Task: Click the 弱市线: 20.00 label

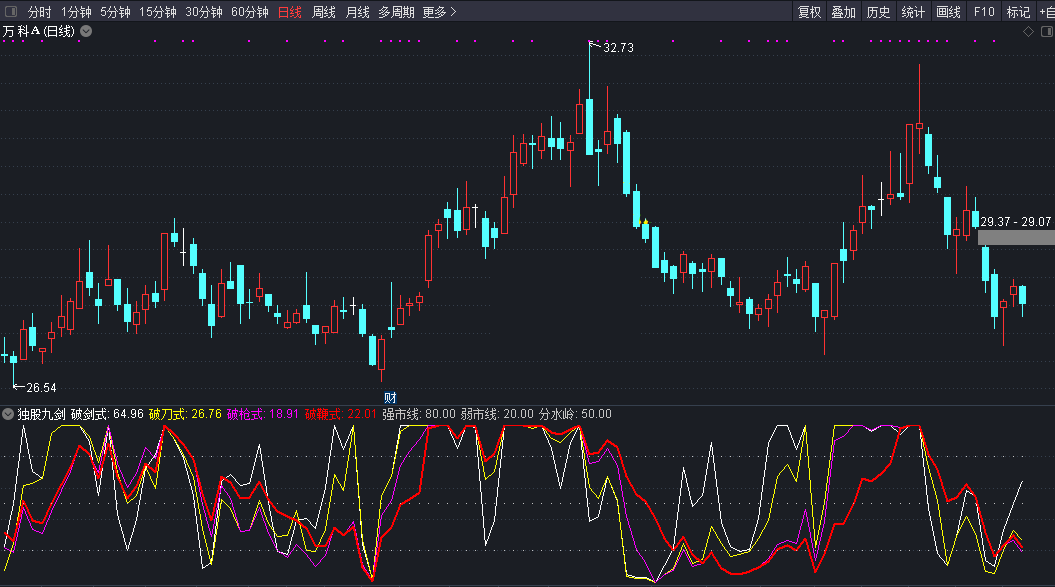Action: click(x=497, y=414)
